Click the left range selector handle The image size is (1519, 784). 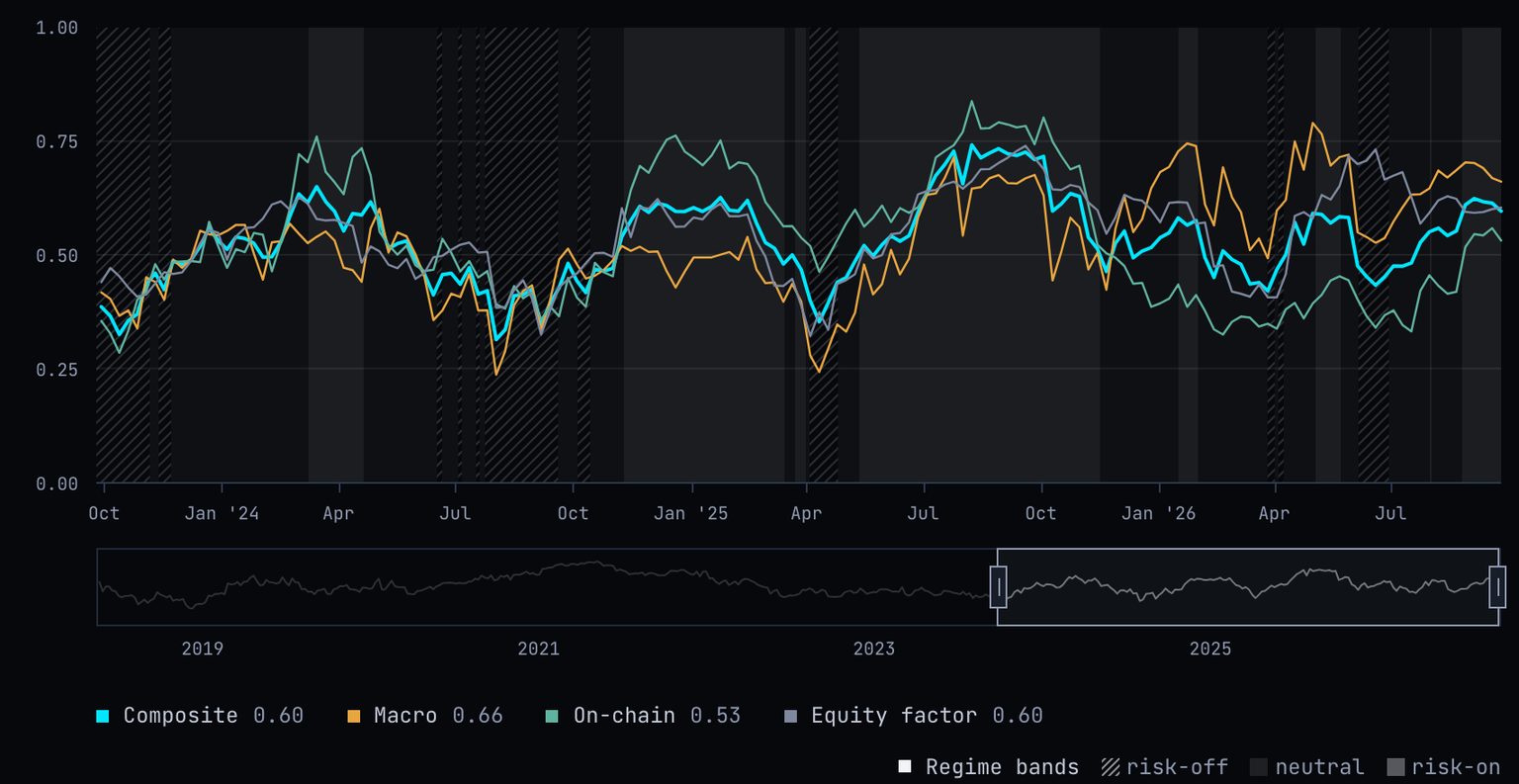coord(998,587)
